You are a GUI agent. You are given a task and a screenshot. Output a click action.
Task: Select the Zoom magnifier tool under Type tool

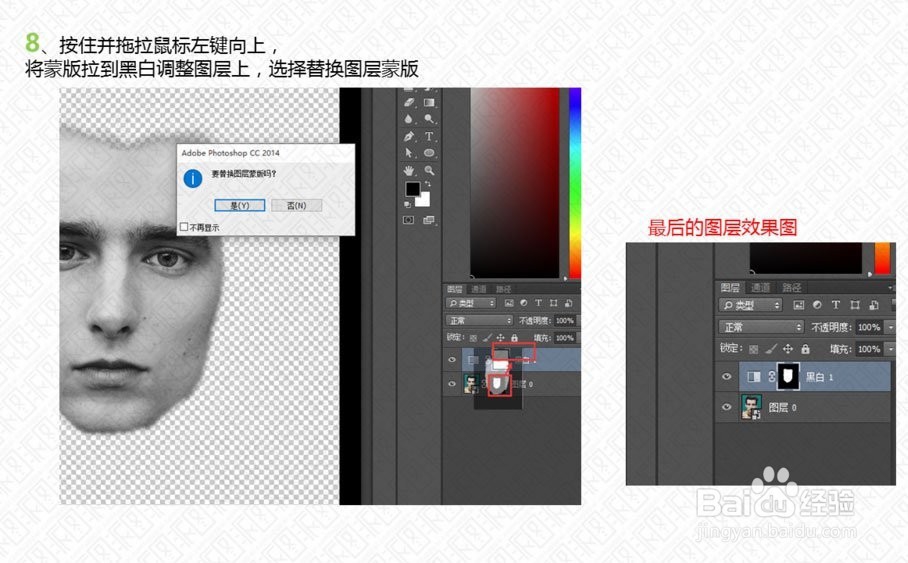click(x=429, y=170)
